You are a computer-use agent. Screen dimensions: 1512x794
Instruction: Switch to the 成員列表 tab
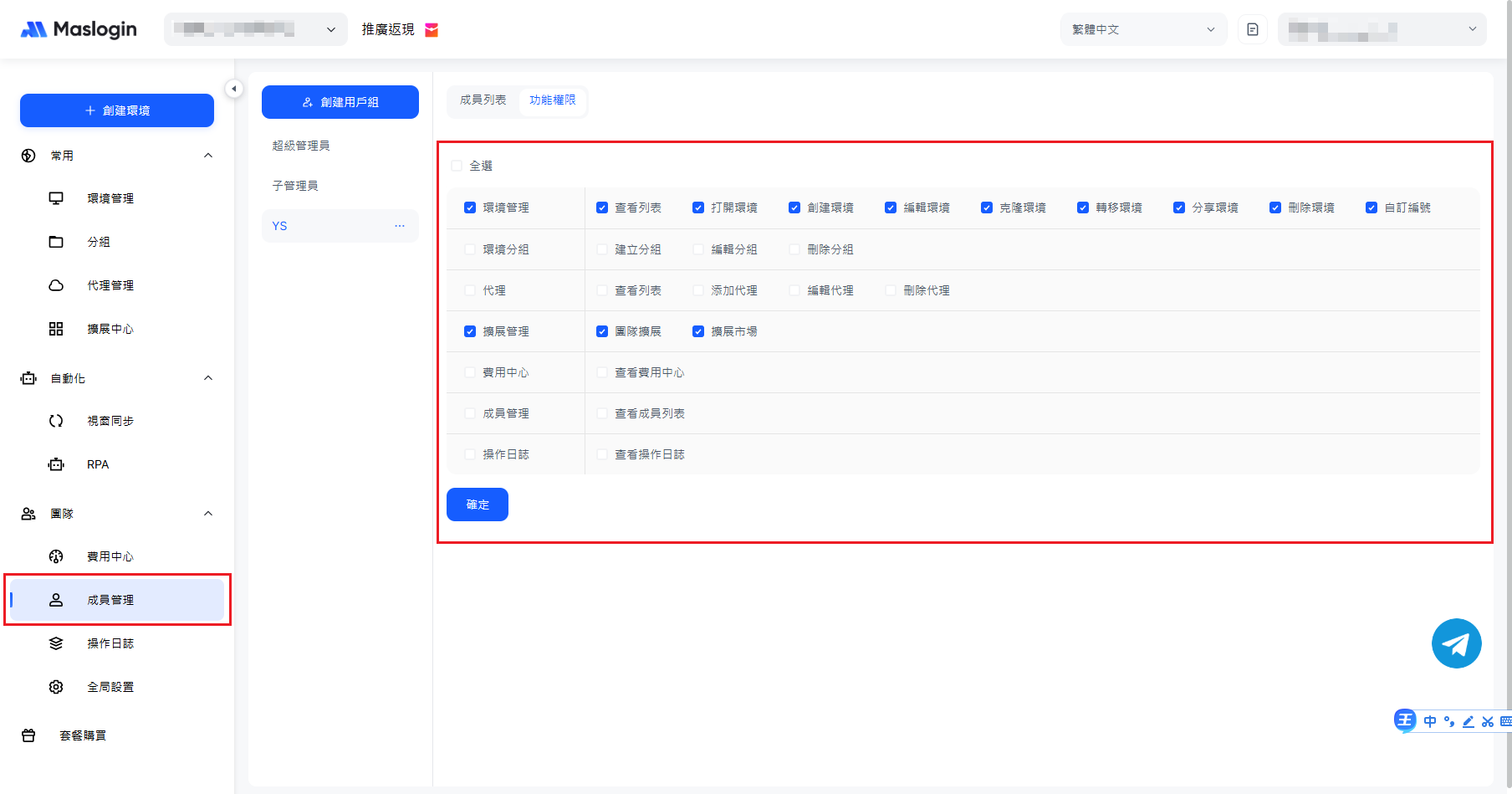click(x=483, y=100)
